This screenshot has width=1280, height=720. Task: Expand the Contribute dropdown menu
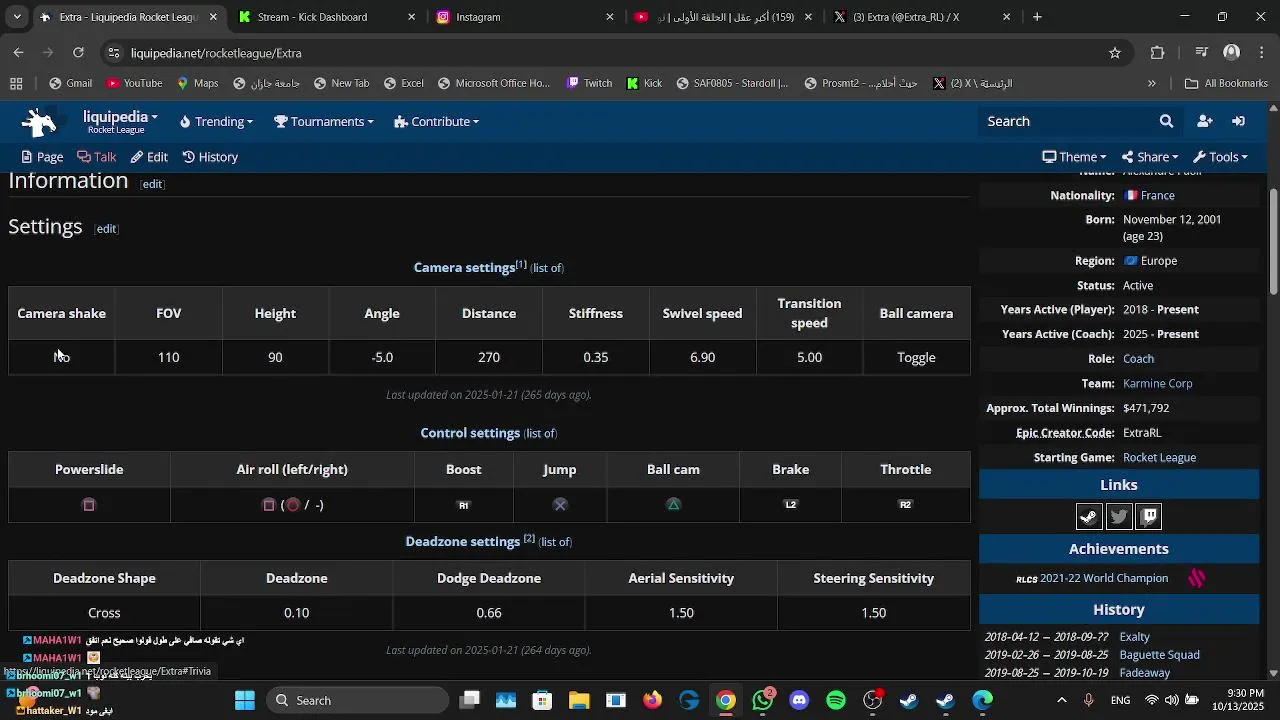click(x=437, y=122)
